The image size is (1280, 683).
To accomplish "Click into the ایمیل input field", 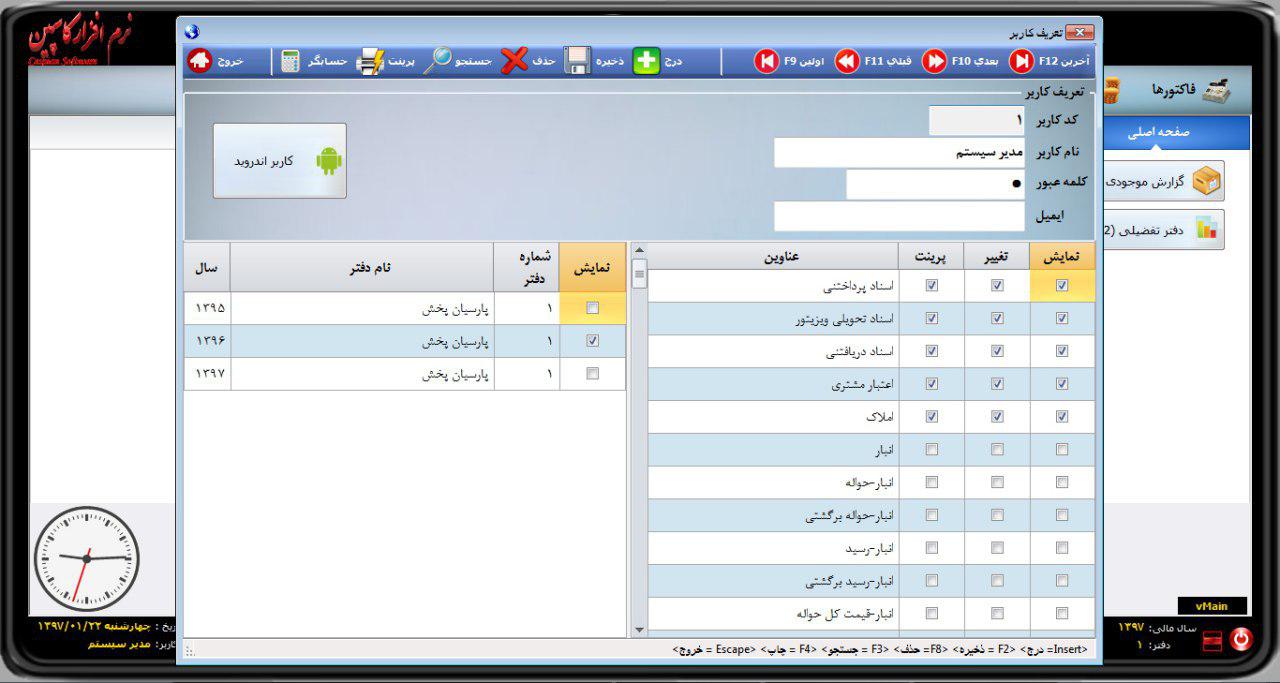I will click(x=898, y=216).
